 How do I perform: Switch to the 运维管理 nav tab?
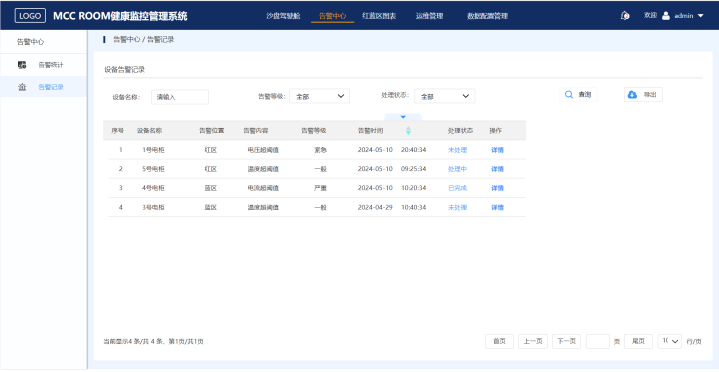[x=429, y=16]
